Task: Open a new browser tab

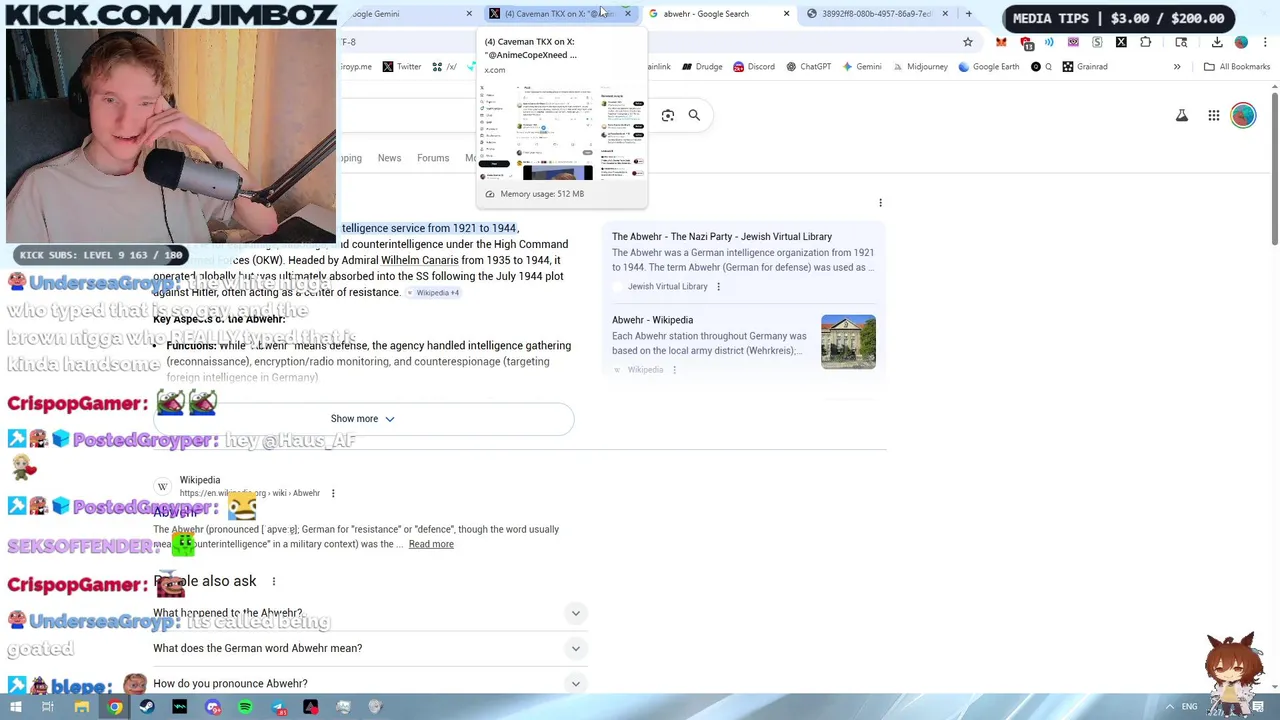Action: click(968, 14)
